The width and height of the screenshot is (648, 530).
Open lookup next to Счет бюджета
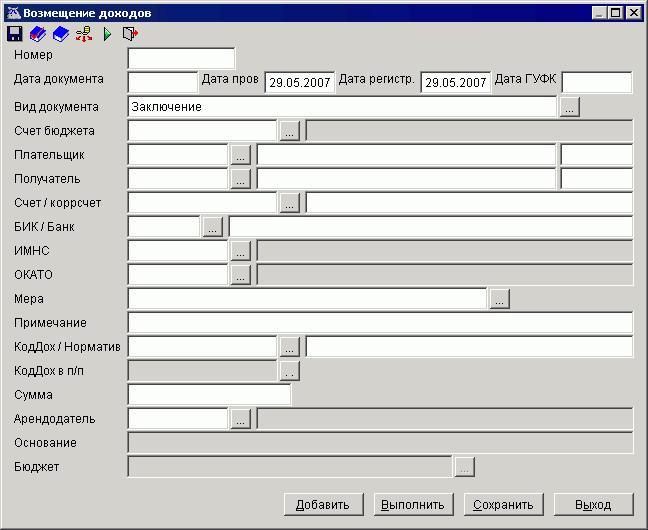(289, 131)
